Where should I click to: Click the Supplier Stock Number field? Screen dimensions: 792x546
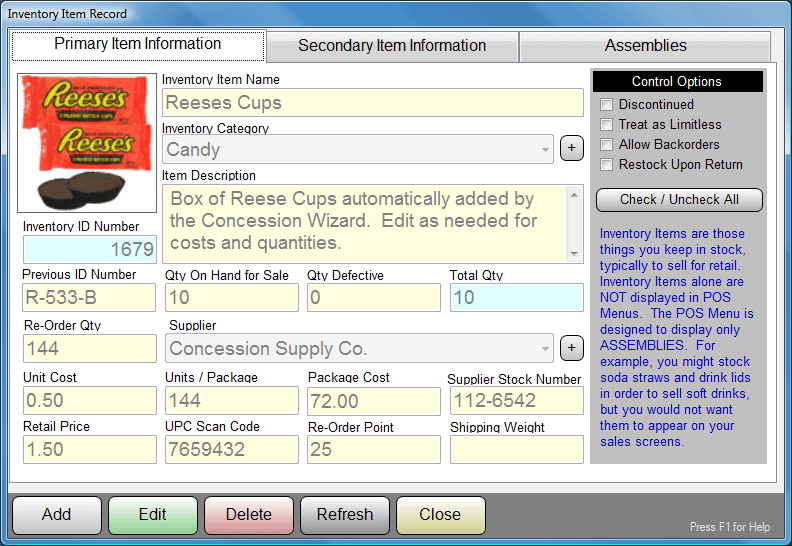(x=517, y=401)
